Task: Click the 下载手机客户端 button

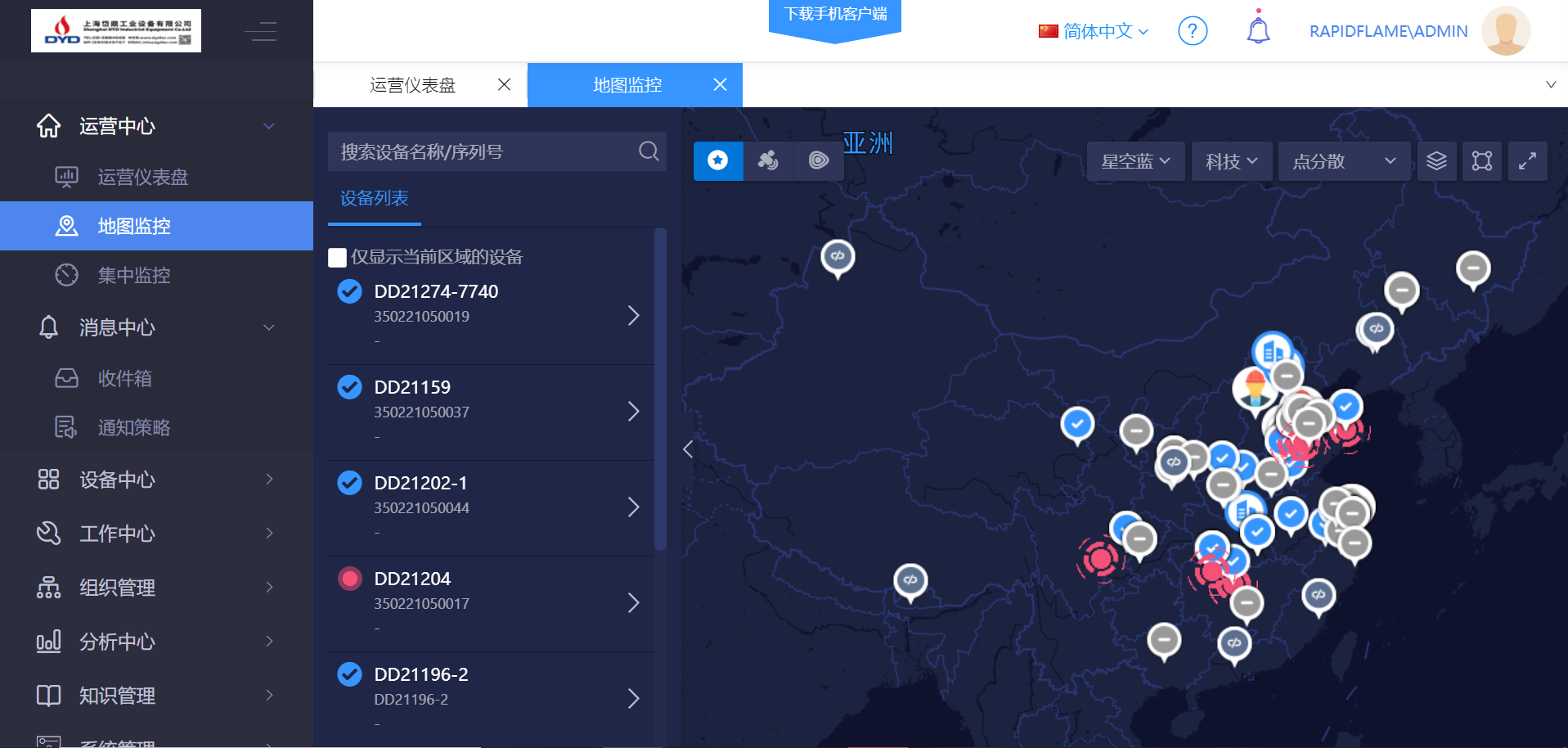Action: (x=834, y=15)
